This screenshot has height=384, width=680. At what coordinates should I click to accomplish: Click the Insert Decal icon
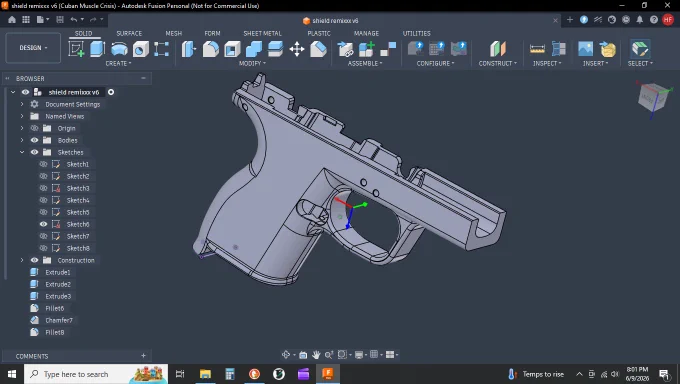point(608,49)
